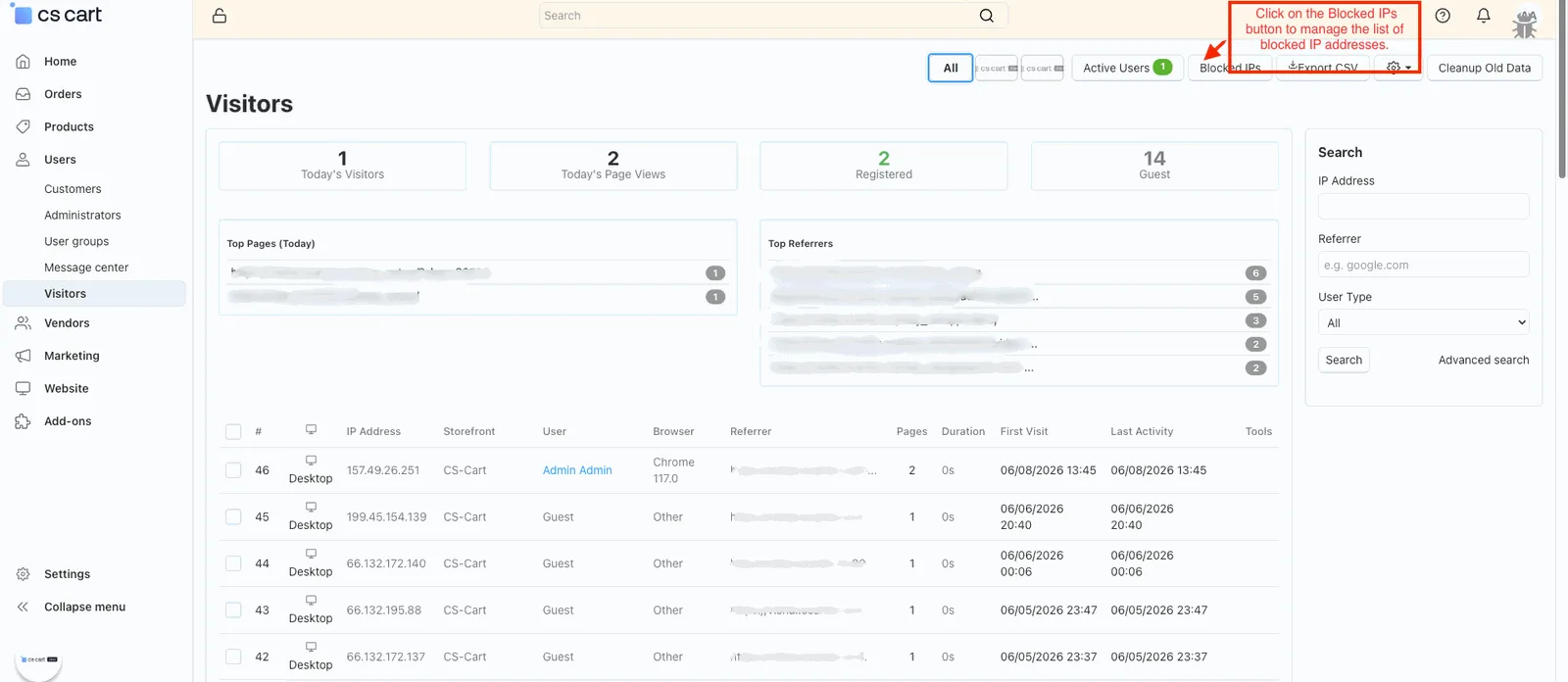1568x682 pixels.
Task: Click the Today's Page Views stat card
Action: click(x=613, y=166)
